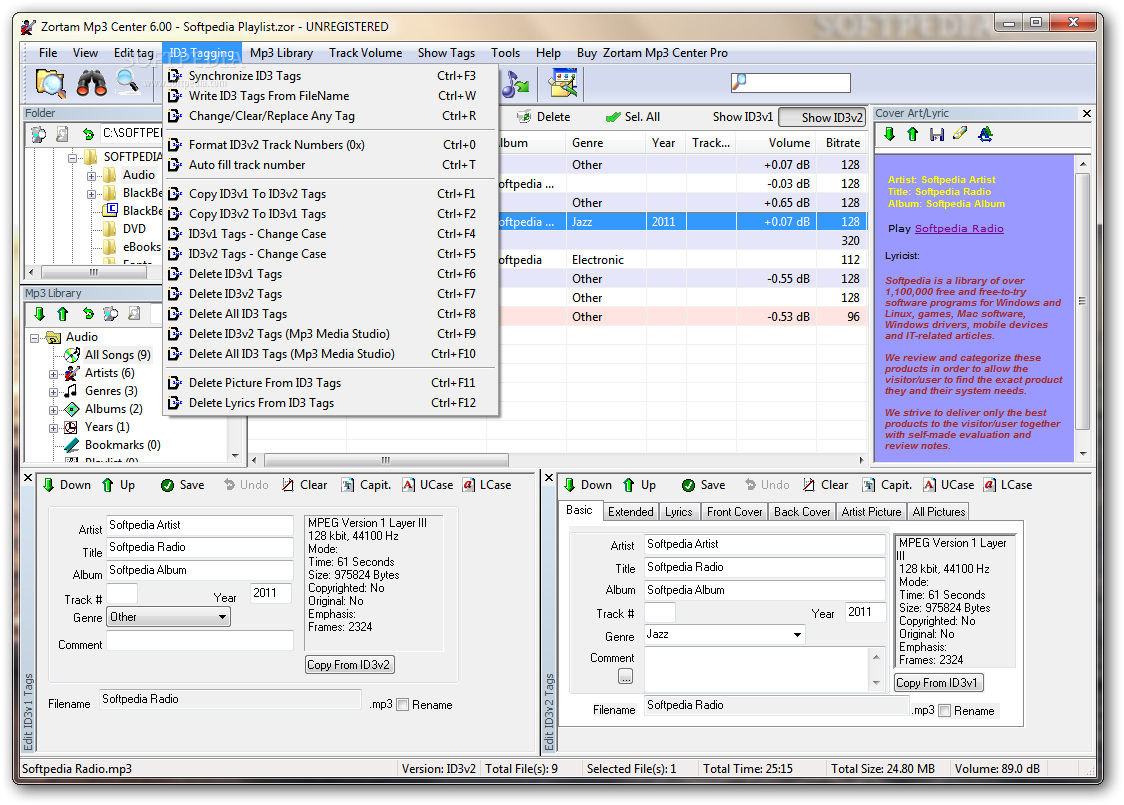The width and height of the screenshot is (1124, 805).
Task: Select Auto fill track number
Action: (330, 165)
